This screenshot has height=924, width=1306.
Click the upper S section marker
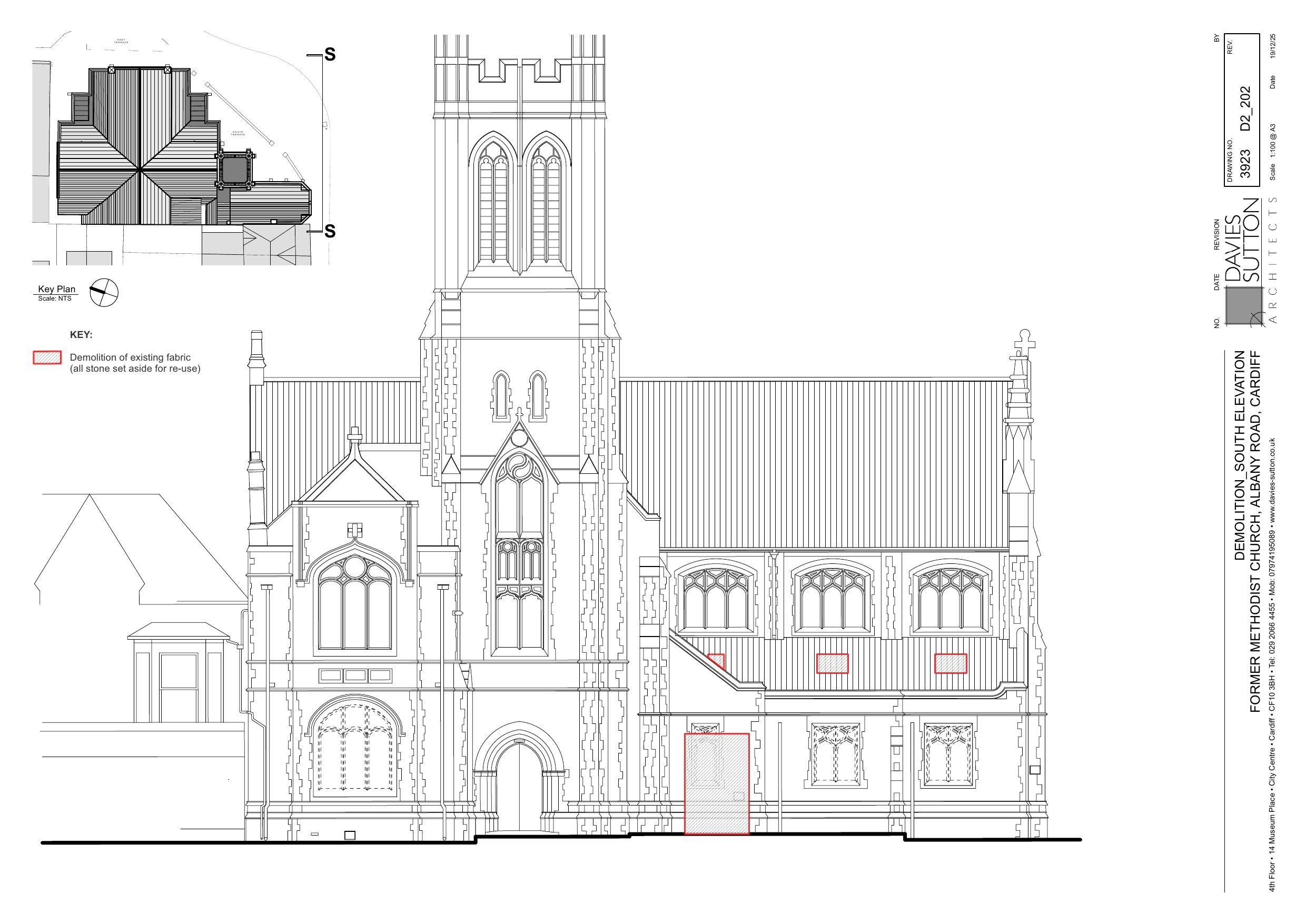coord(330,55)
